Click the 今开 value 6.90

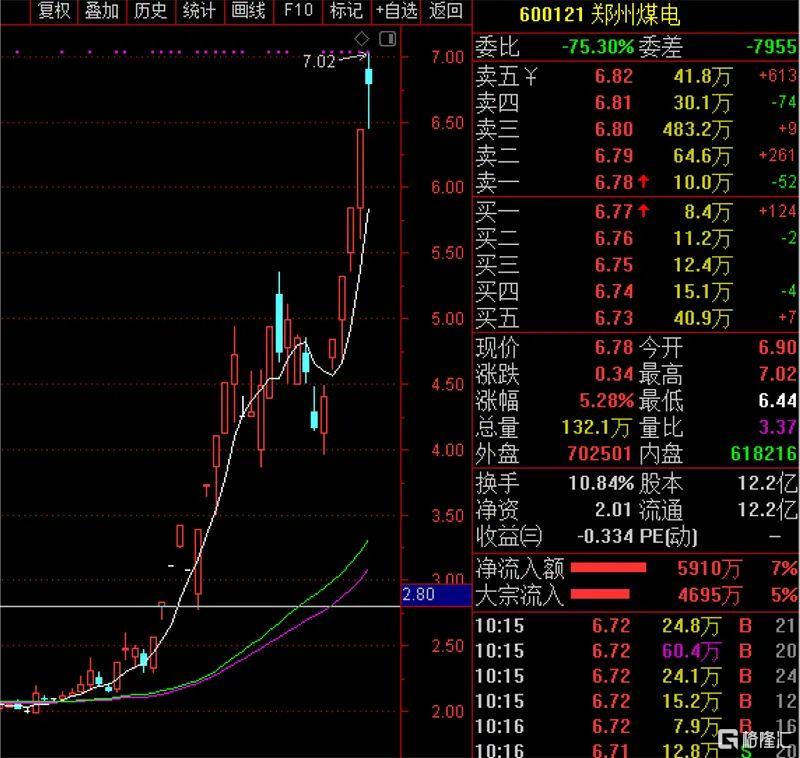(777, 348)
